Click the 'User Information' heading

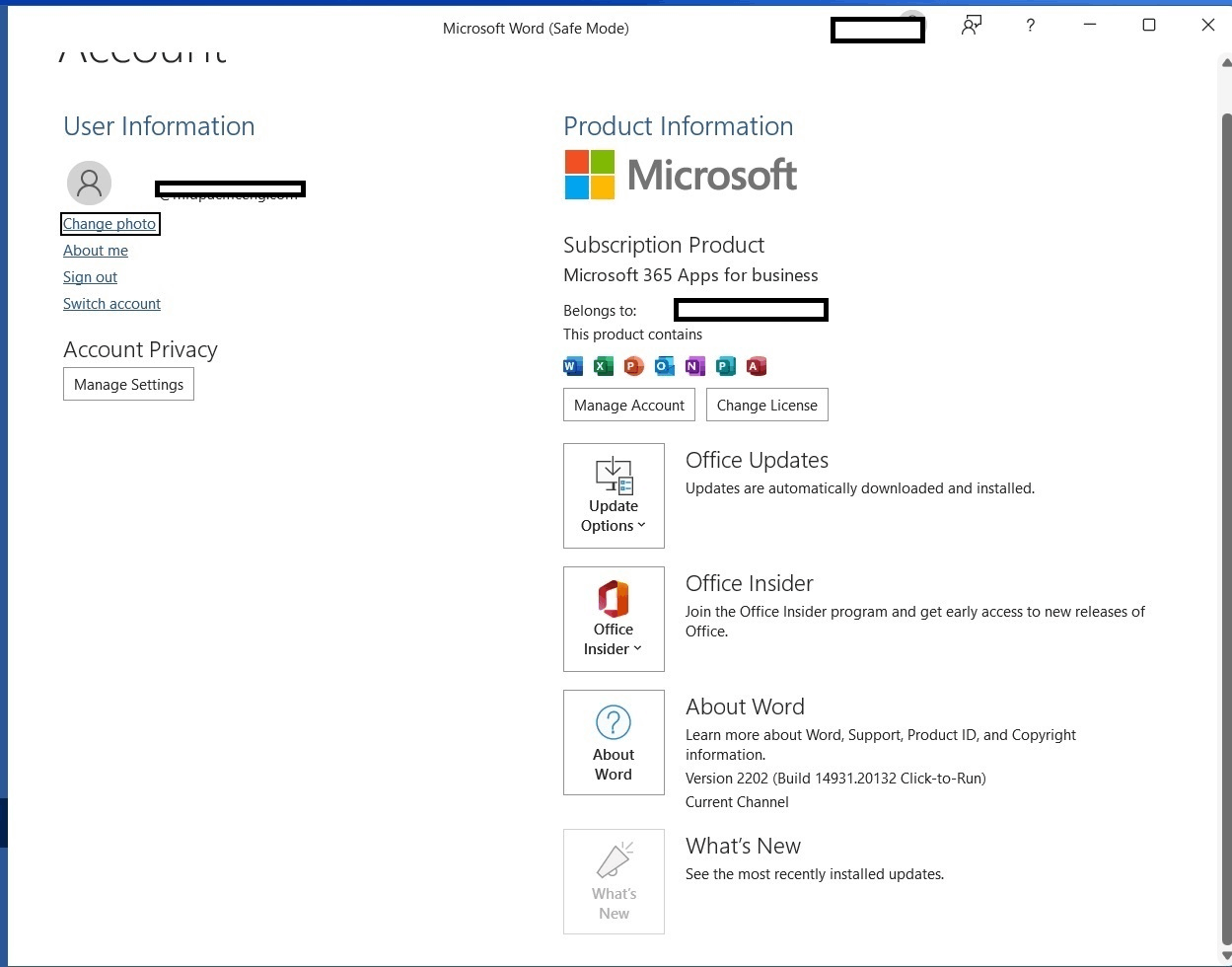pyautogui.click(x=159, y=126)
